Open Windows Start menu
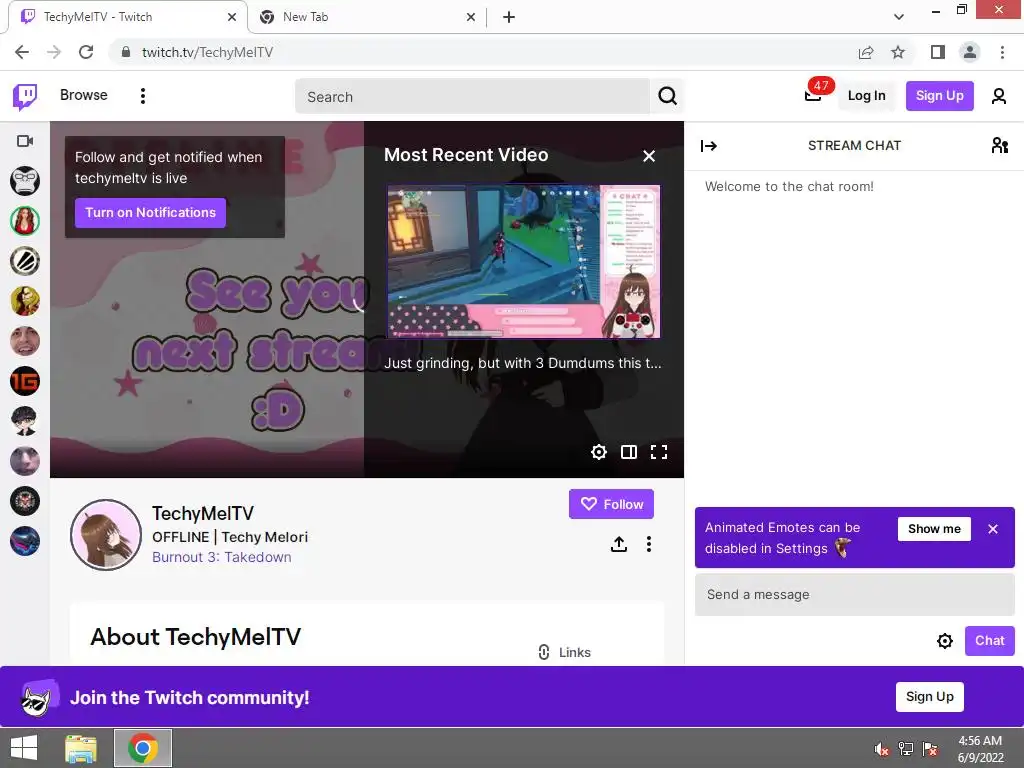The height and width of the screenshot is (768, 1024). coord(24,748)
